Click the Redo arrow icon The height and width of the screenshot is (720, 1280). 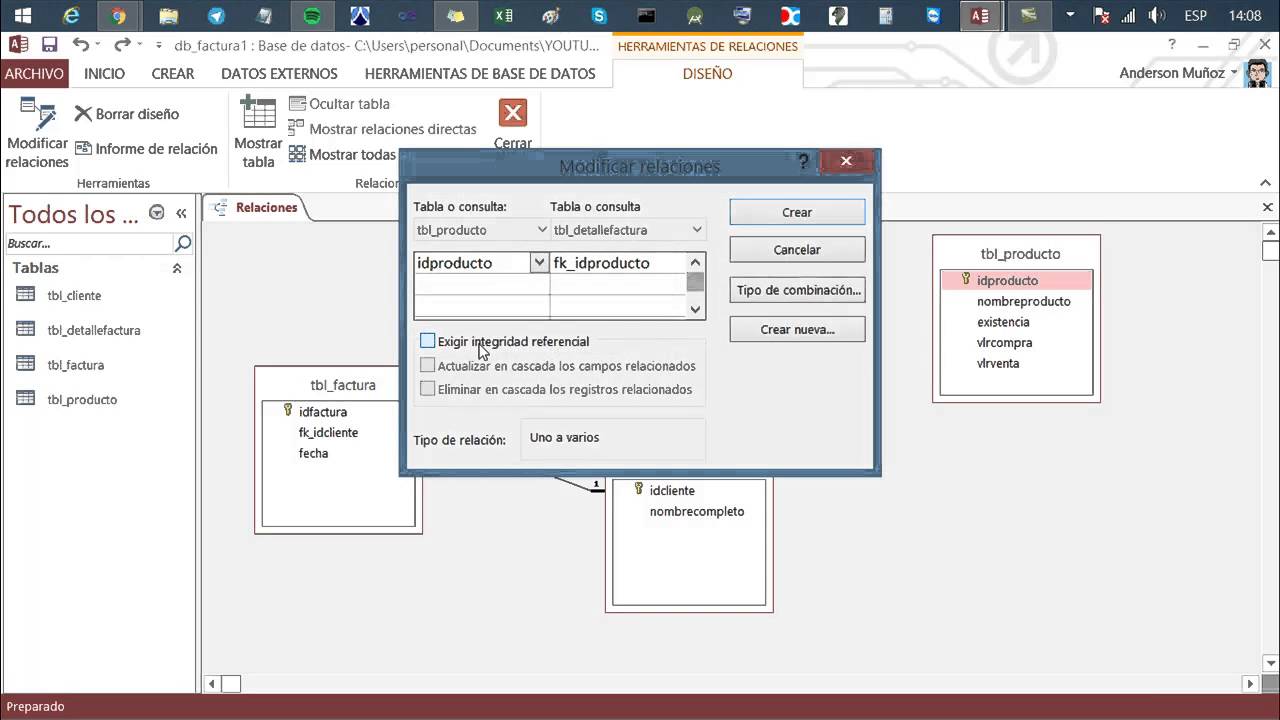[122, 45]
